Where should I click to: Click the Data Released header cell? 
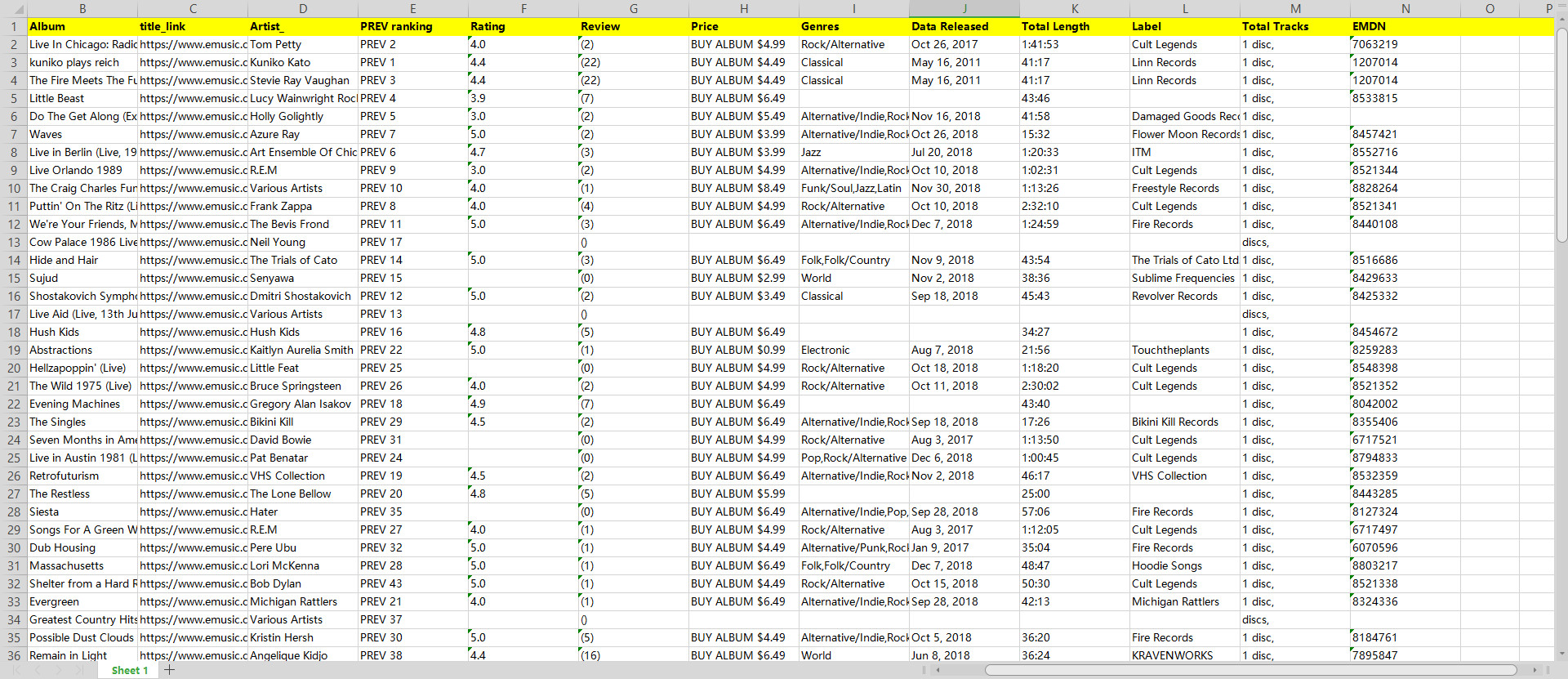[x=964, y=26]
